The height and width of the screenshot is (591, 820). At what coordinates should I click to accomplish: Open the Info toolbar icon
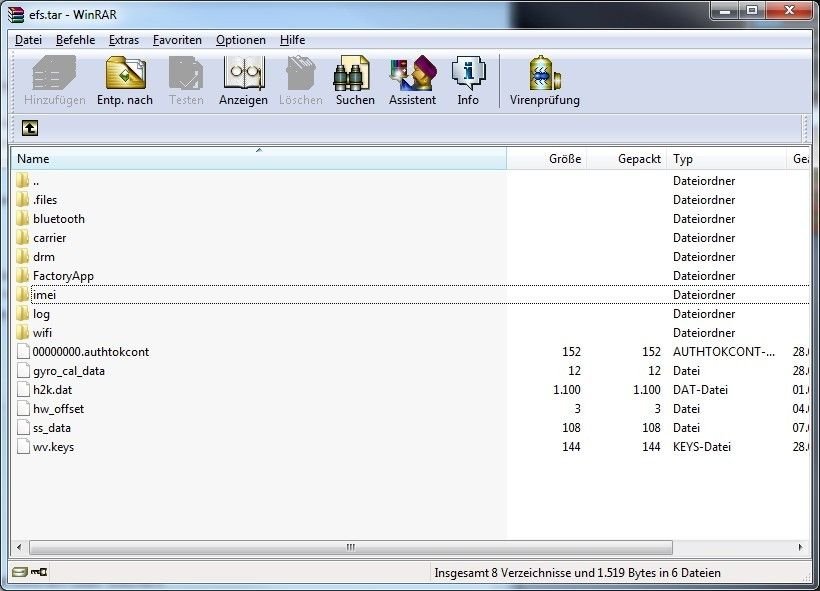click(x=469, y=73)
